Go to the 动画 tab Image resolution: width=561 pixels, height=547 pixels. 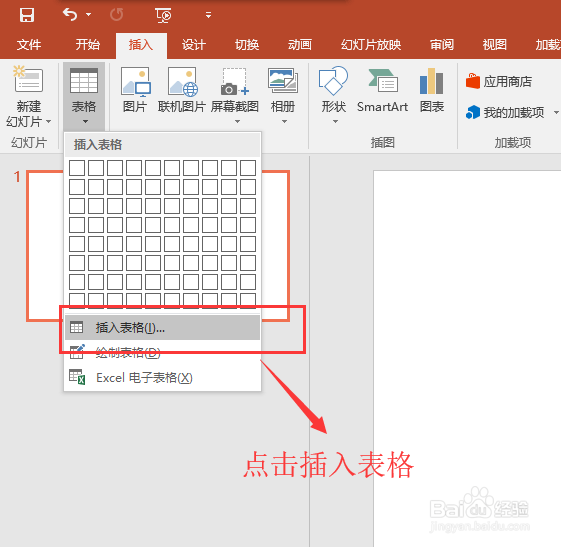(x=300, y=45)
